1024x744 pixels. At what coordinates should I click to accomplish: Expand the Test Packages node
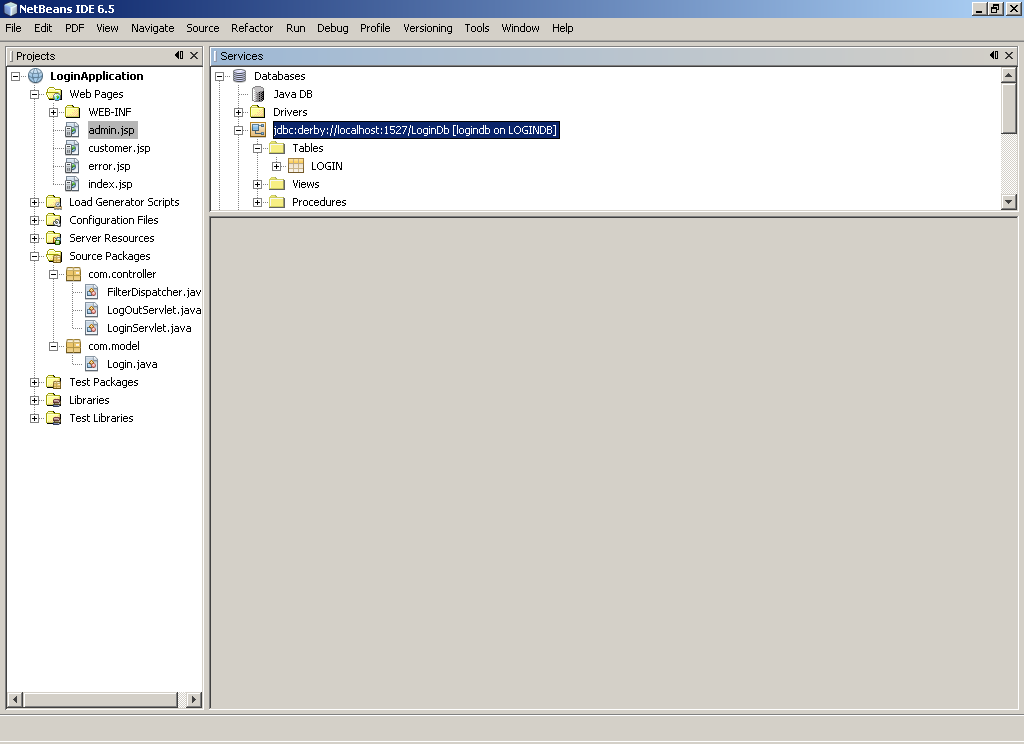[x=33, y=381]
